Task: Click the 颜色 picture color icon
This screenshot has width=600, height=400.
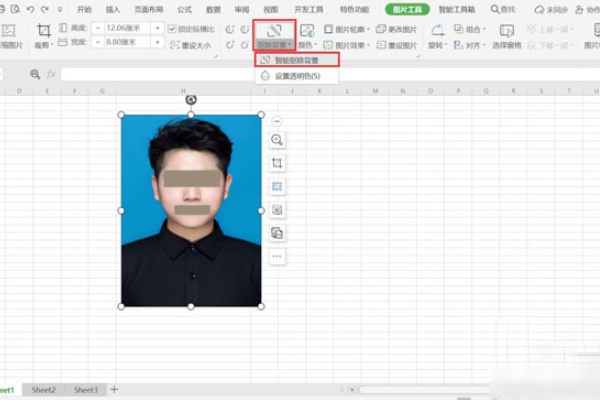Action: [x=307, y=30]
